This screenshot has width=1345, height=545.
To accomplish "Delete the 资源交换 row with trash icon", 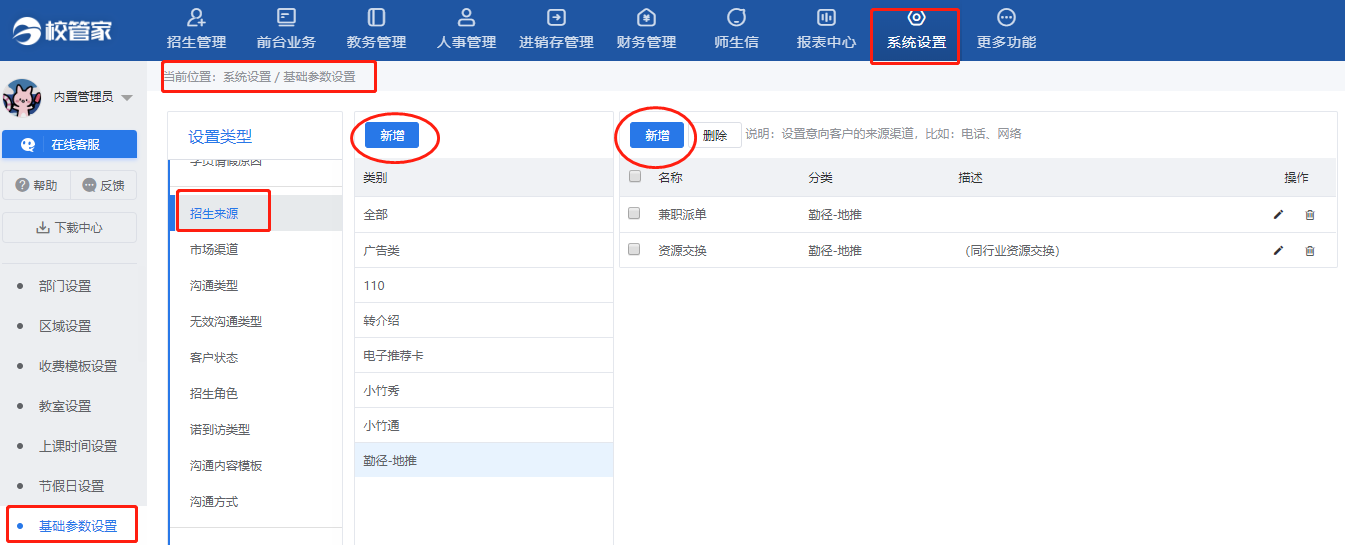I will (x=1310, y=250).
